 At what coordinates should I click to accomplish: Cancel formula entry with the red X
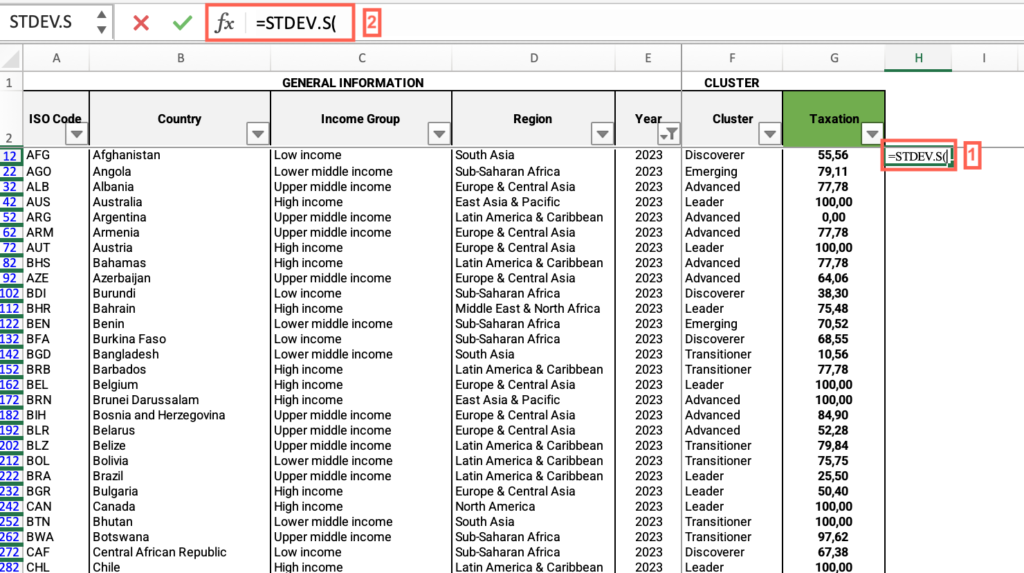click(140, 23)
